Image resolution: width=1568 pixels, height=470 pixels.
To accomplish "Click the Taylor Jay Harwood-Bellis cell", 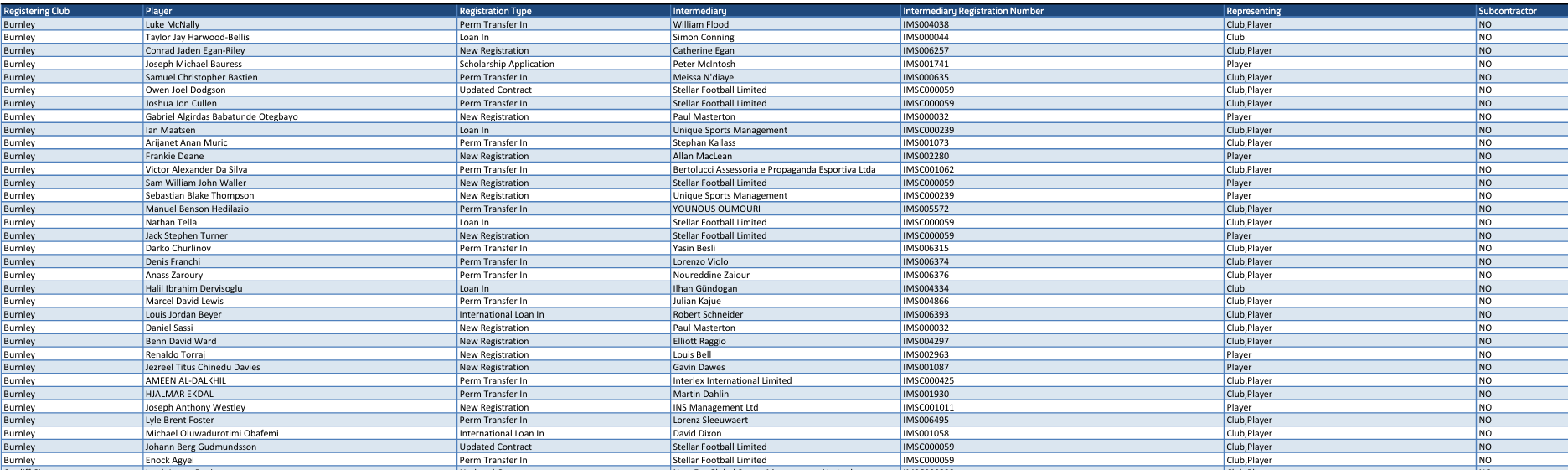I will pos(197,37).
